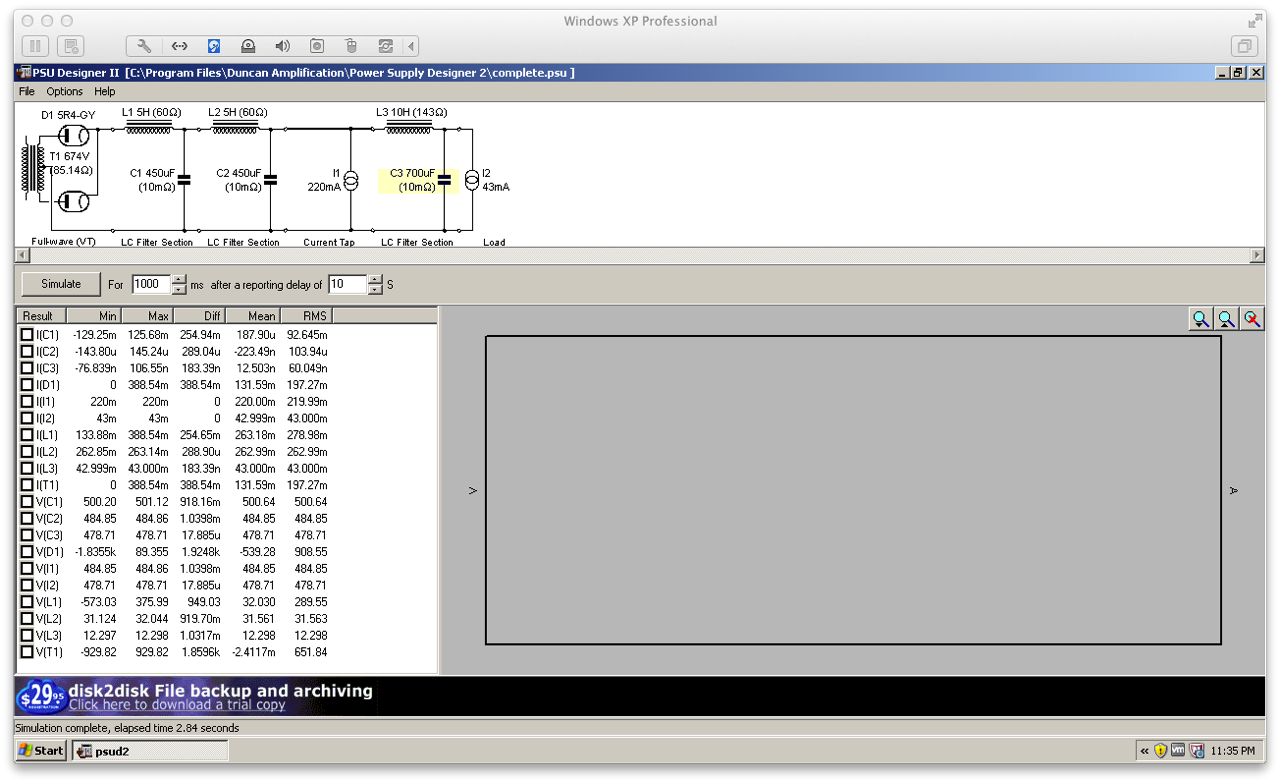Select the L3 10H inductor
The image size is (1280, 783).
pos(411,126)
